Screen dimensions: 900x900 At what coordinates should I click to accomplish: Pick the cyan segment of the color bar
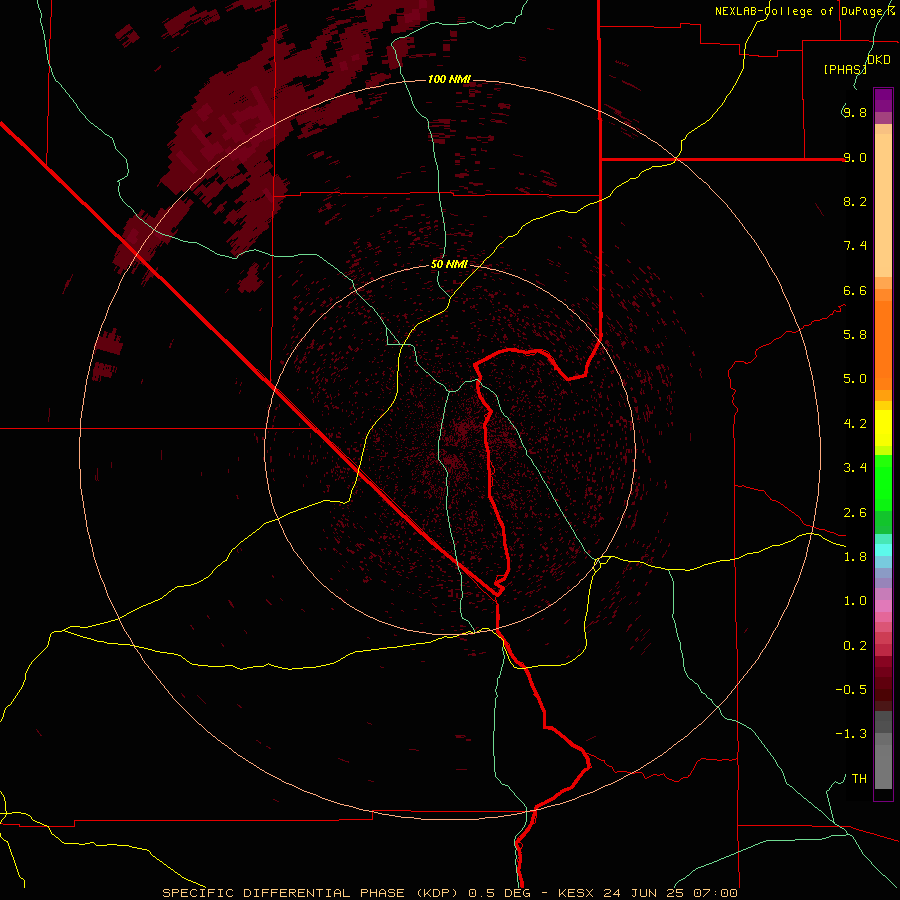(x=883, y=550)
